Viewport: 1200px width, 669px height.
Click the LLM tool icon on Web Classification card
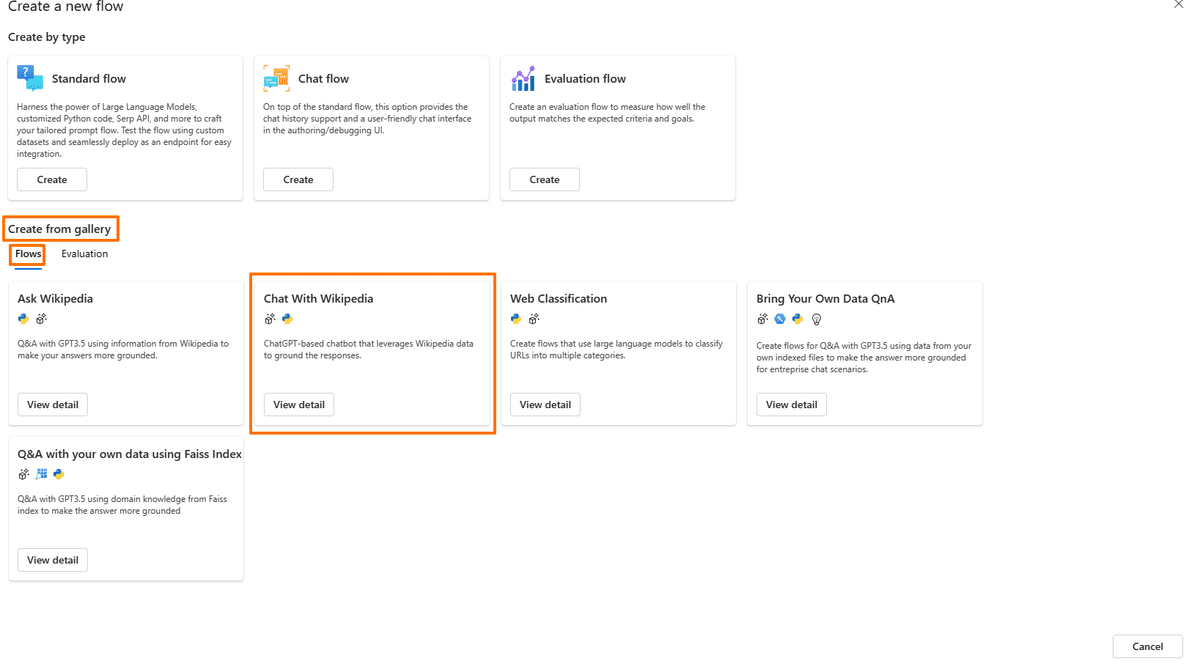click(535, 319)
